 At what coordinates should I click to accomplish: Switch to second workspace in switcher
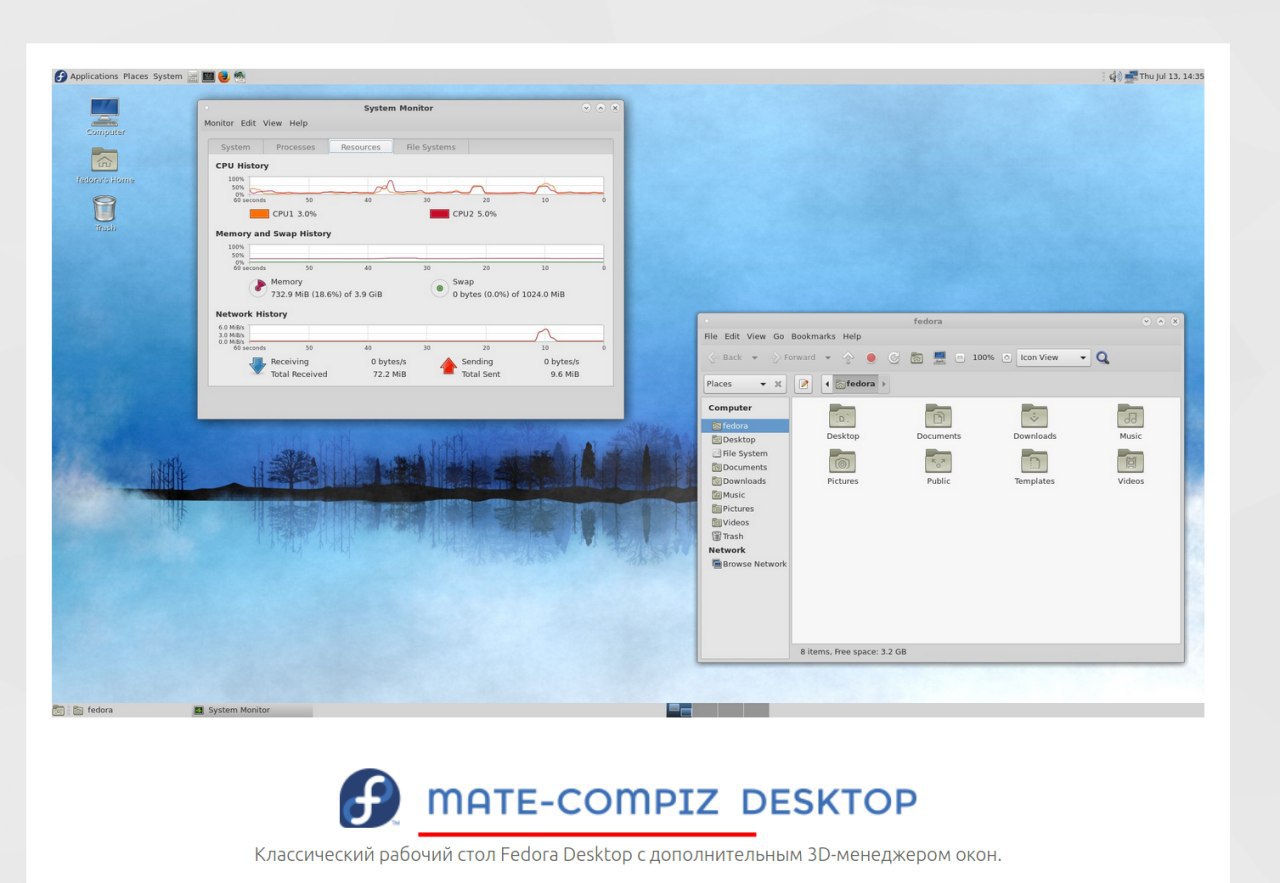pos(705,710)
